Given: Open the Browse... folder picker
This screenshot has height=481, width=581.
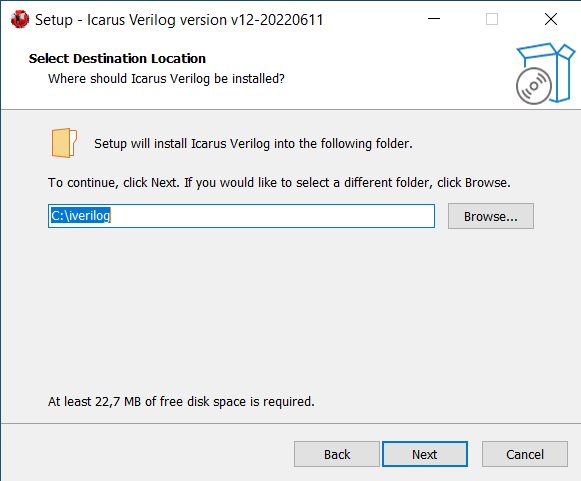Looking at the screenshot, I should (491, 216).
